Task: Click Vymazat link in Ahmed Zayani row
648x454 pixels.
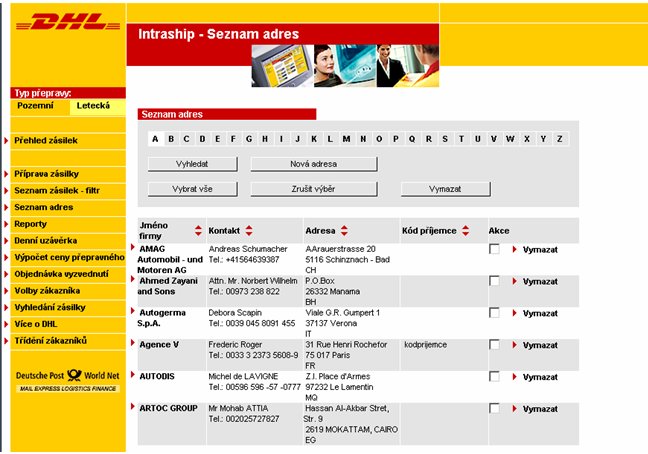Action: [540, 282]
